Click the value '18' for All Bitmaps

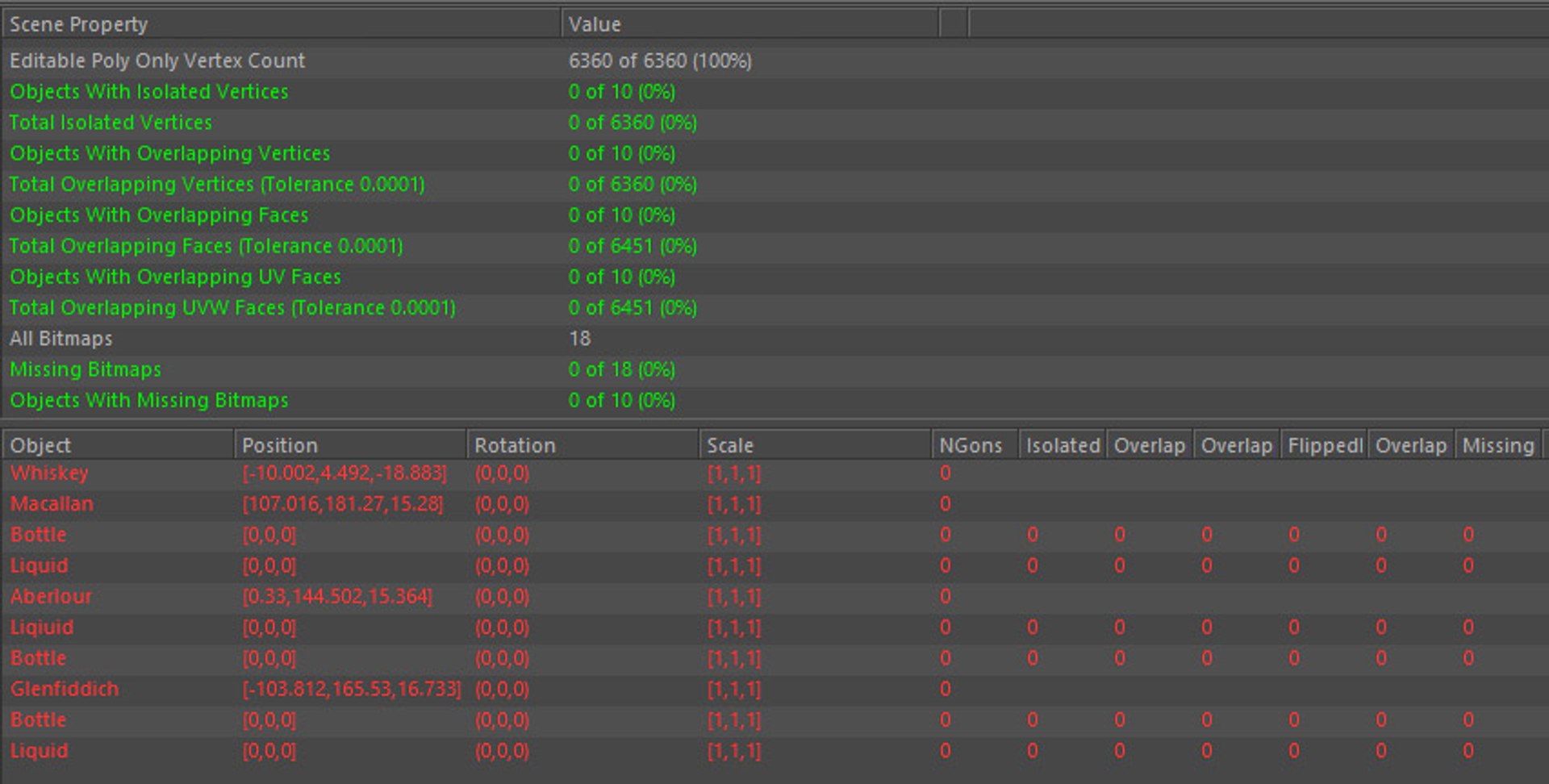[579, 339]
